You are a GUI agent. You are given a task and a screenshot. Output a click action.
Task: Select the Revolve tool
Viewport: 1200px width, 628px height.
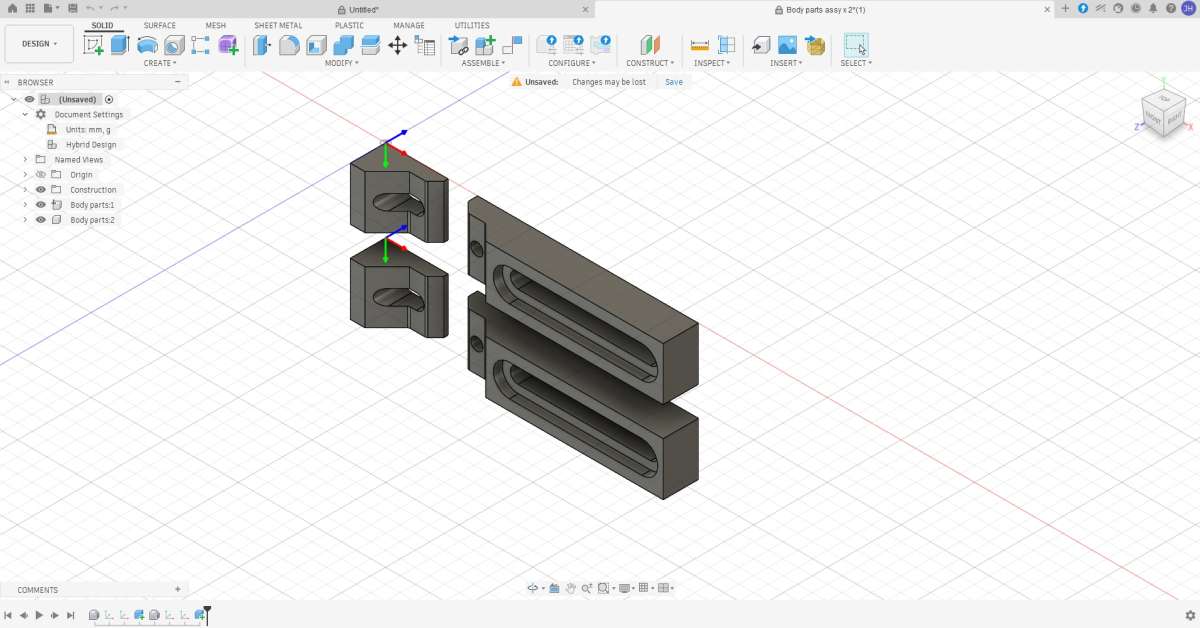point(147,45)
